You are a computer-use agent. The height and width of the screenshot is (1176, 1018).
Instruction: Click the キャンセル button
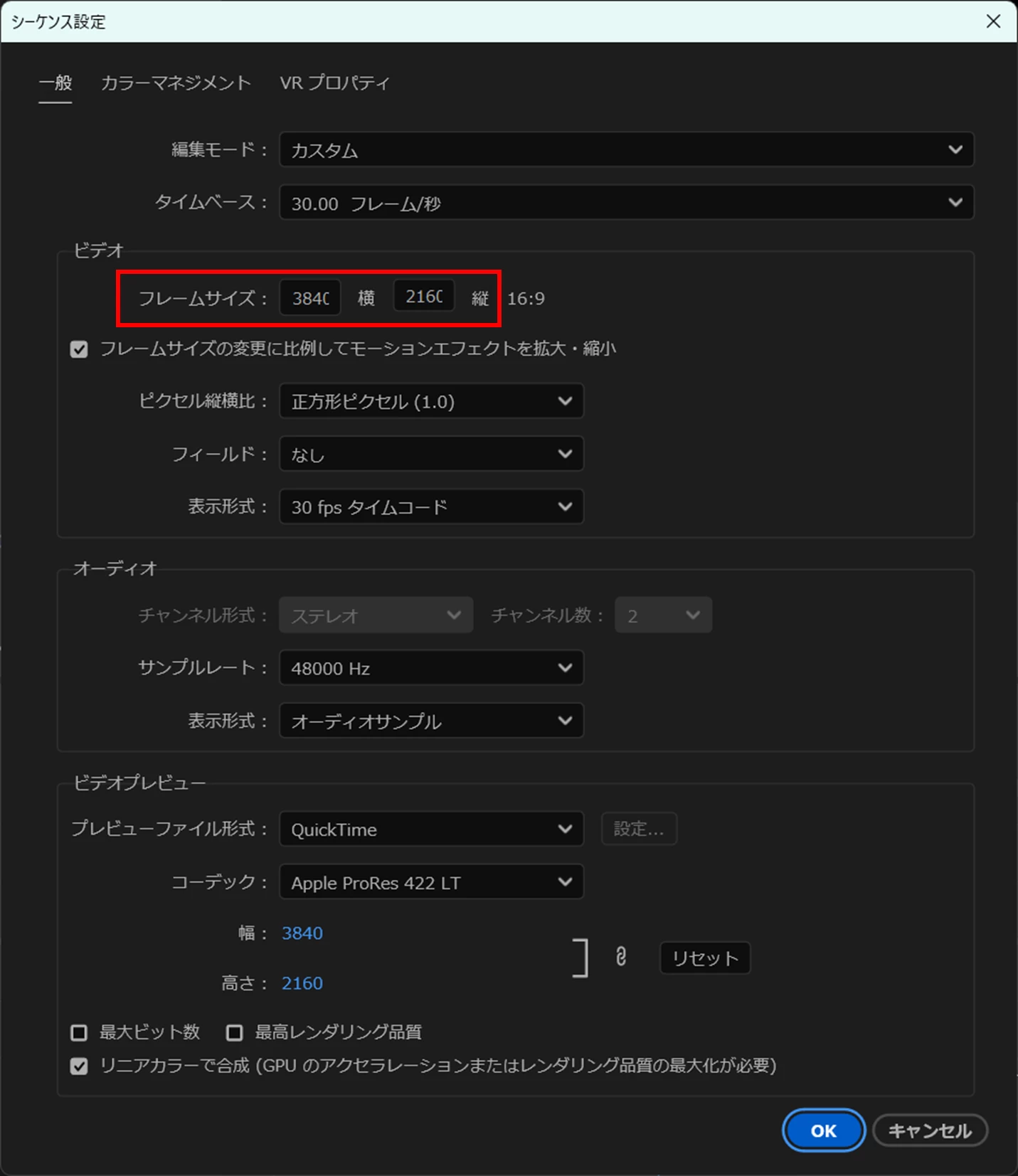tap(930, 1130)
